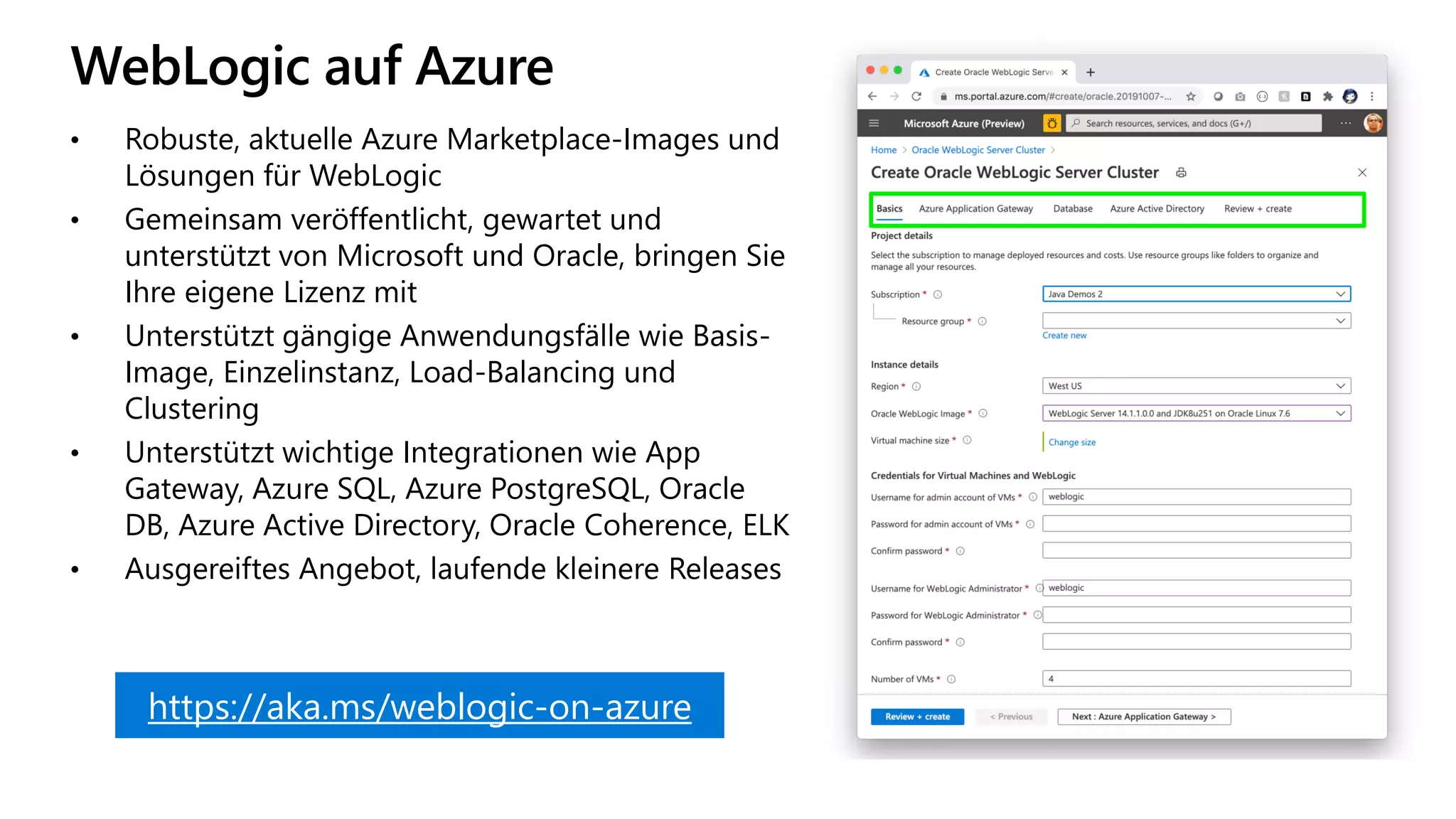Open the Azure hamburger menu

pyautogui.click(x=874, y=123)
